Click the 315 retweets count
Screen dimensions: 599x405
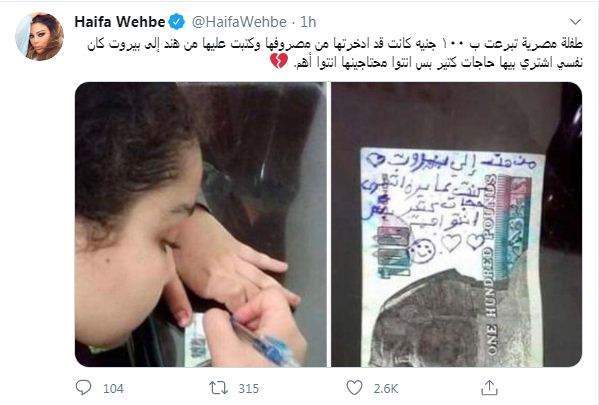pyautogui.click(x=249, y=389)
